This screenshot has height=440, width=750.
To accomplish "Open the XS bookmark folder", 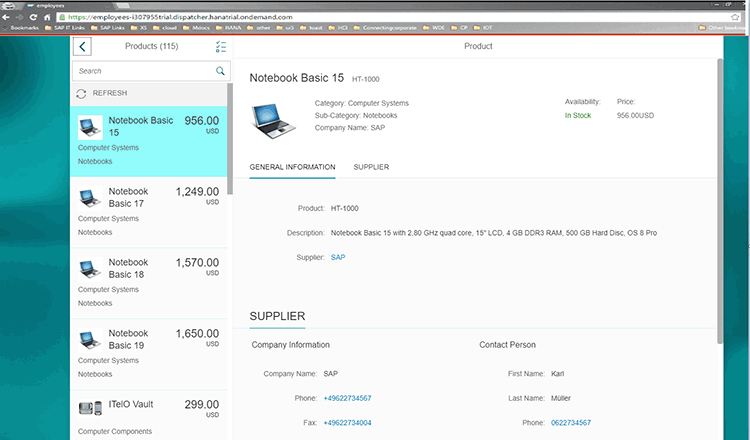I will 139,28.
